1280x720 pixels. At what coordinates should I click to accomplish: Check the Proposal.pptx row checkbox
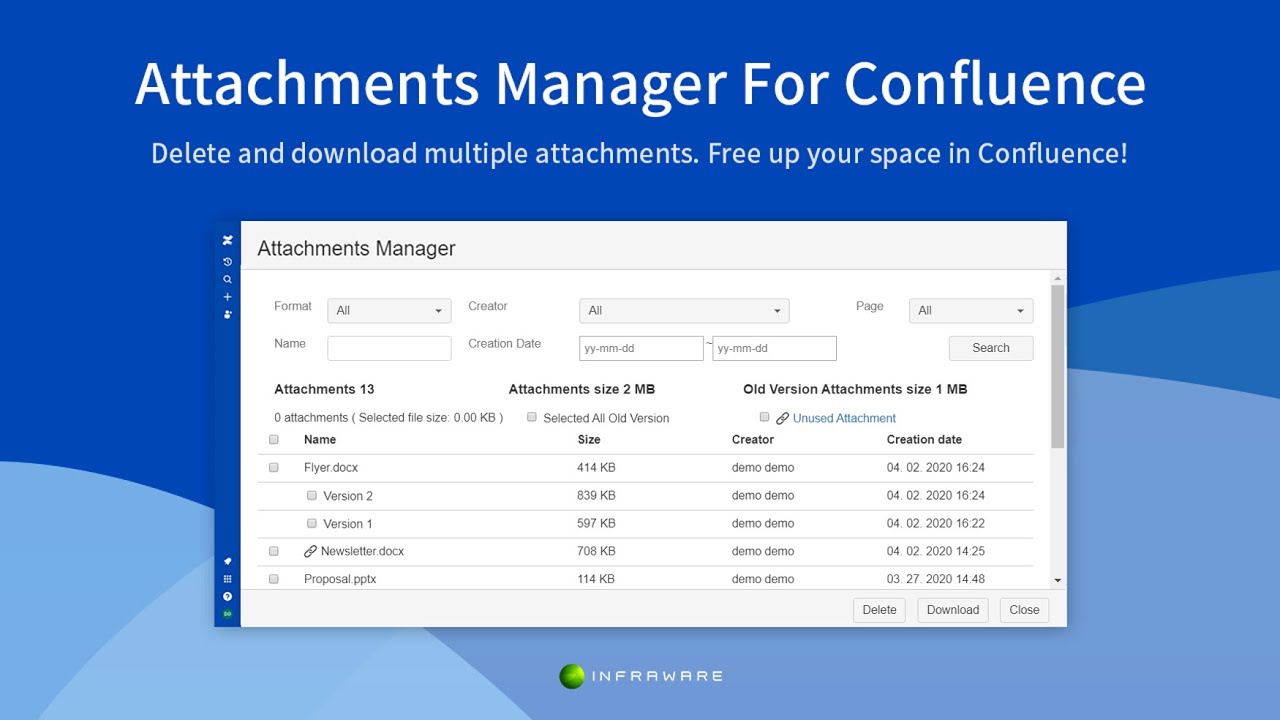tap(274, 579)
